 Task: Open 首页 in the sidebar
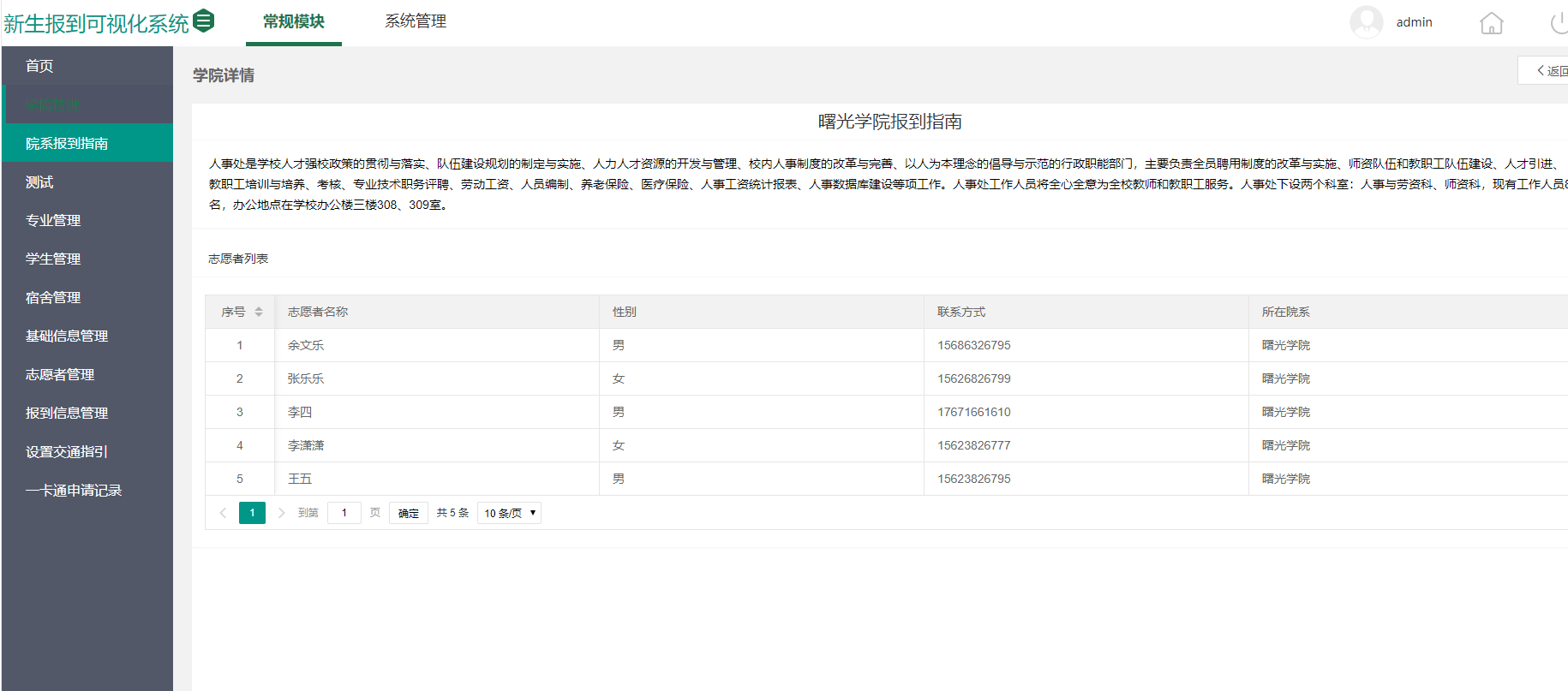pyautogui.click(x=39, y=66)
